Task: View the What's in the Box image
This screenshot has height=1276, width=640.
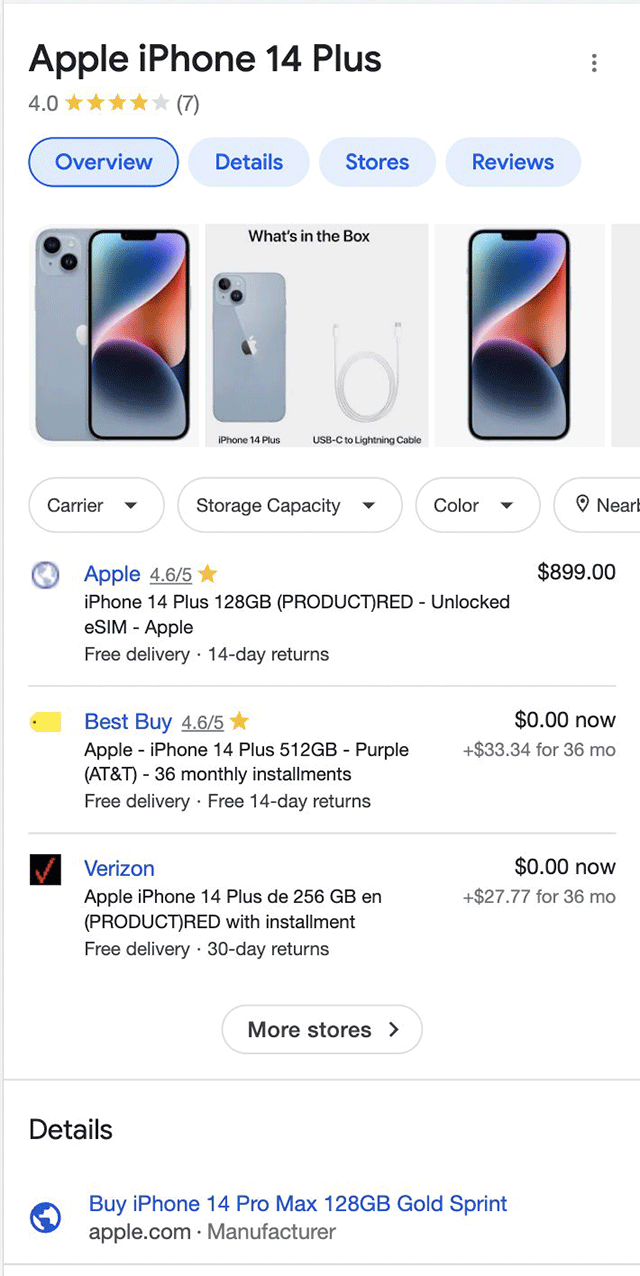Action: tap(317, 336)
